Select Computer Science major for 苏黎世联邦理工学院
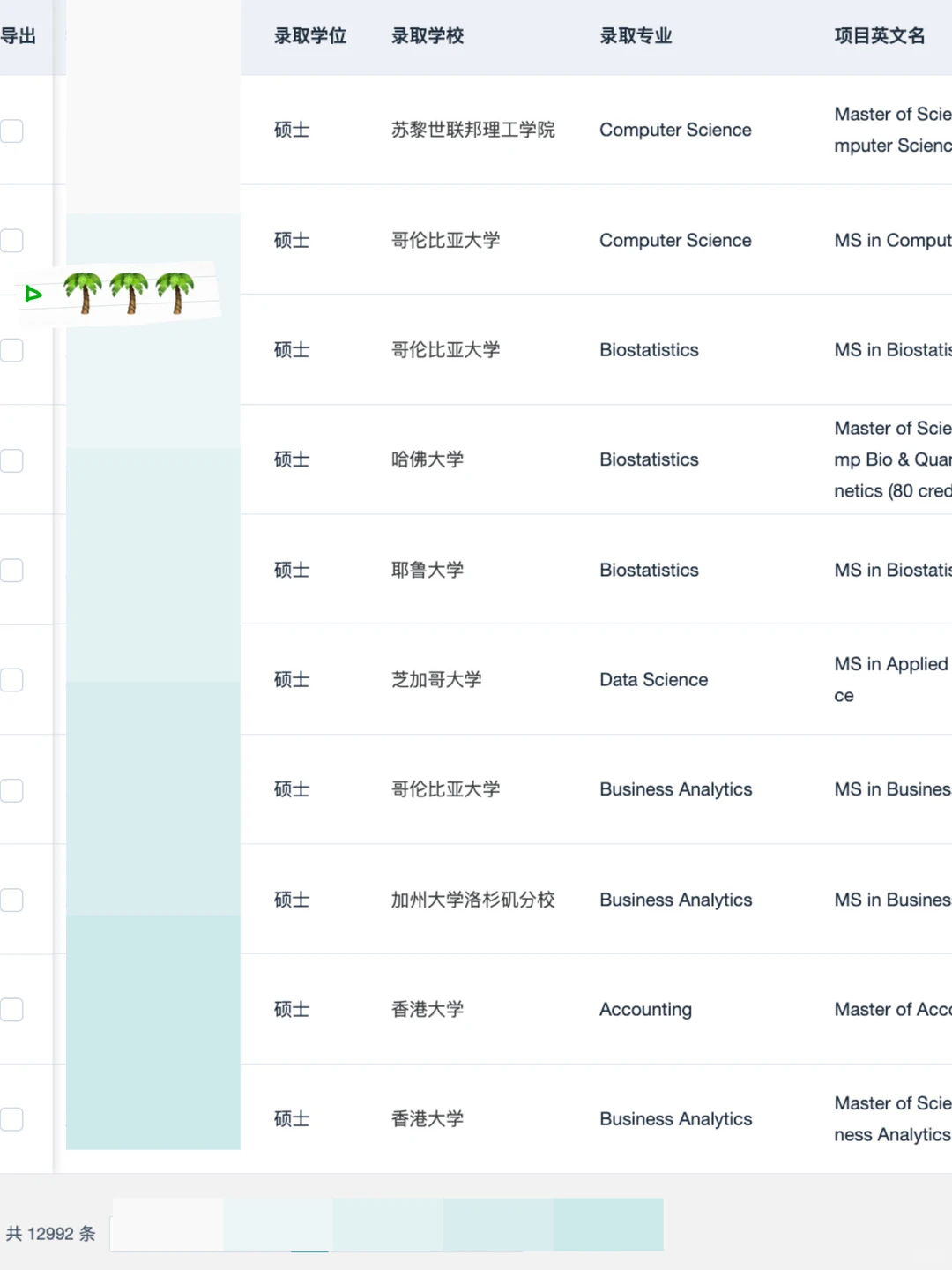This screenshot has width=952, height=1270. tap(675, 130)
